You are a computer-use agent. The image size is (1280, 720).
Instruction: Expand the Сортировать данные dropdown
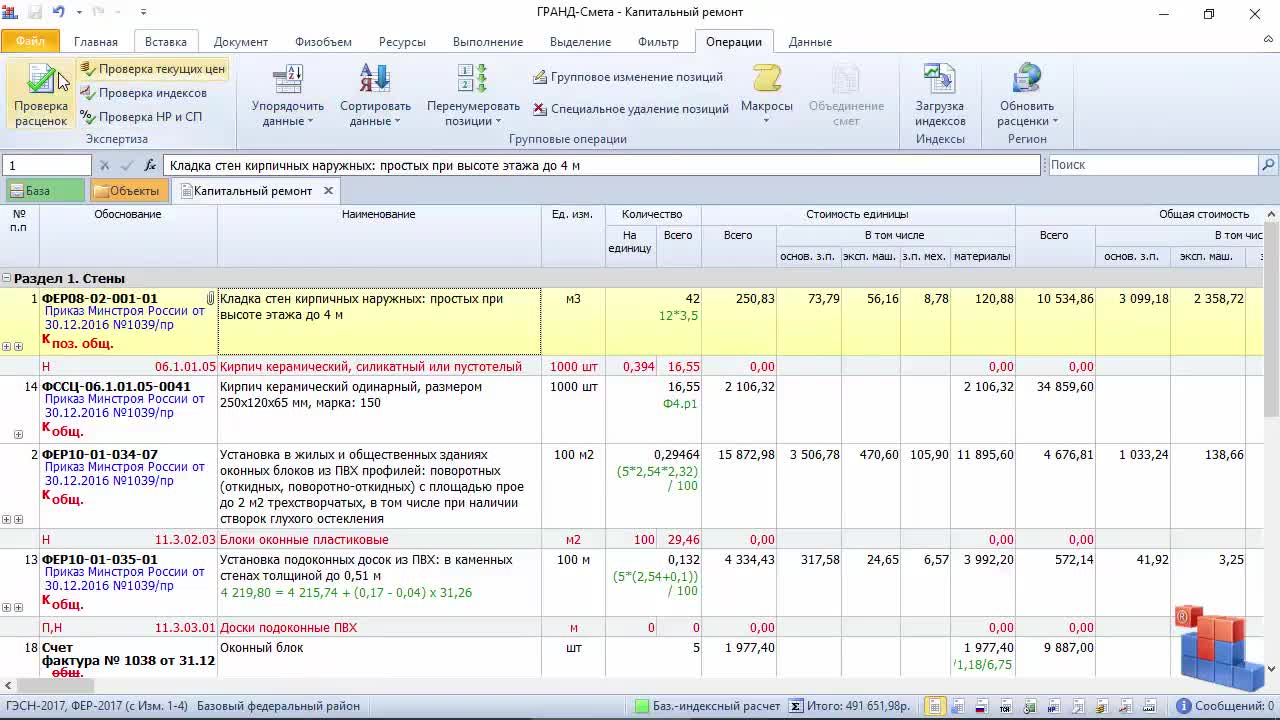pos(375,113)
